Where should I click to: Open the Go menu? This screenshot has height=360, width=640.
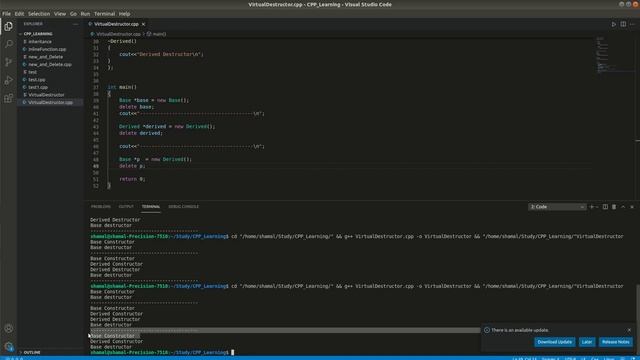tap(73, 13)
